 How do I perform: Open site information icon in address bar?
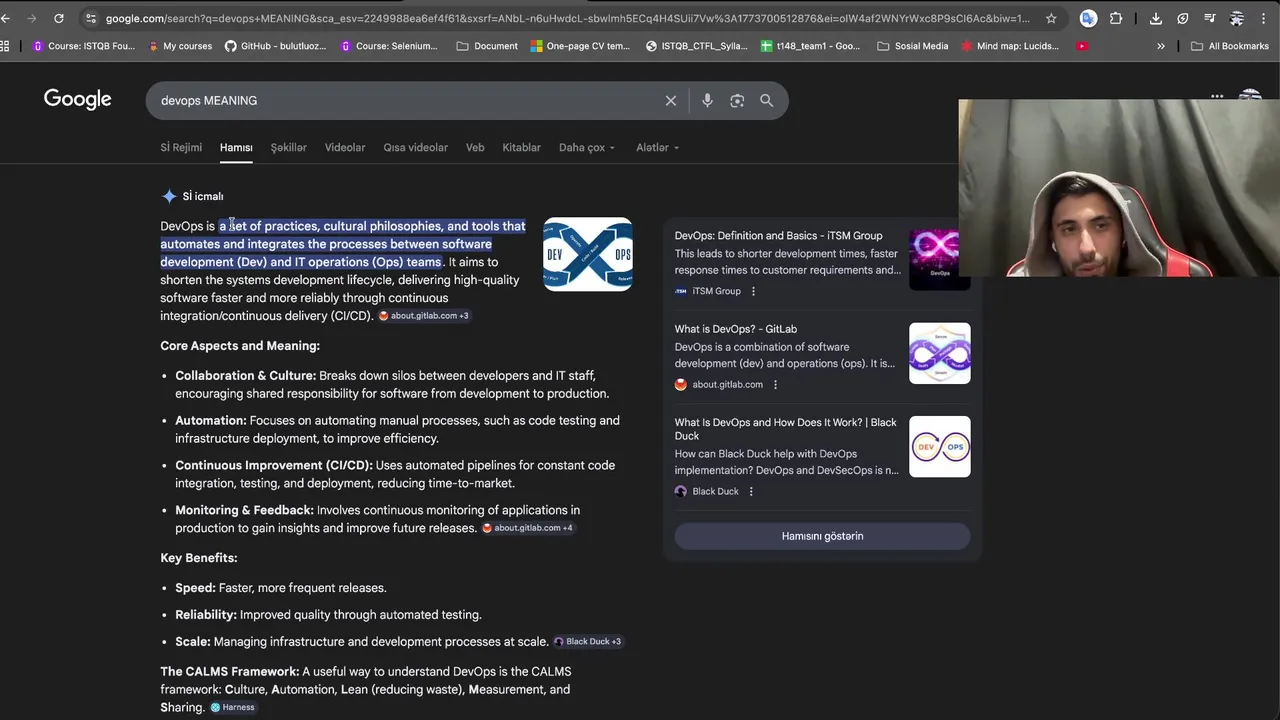pos(91,18)
